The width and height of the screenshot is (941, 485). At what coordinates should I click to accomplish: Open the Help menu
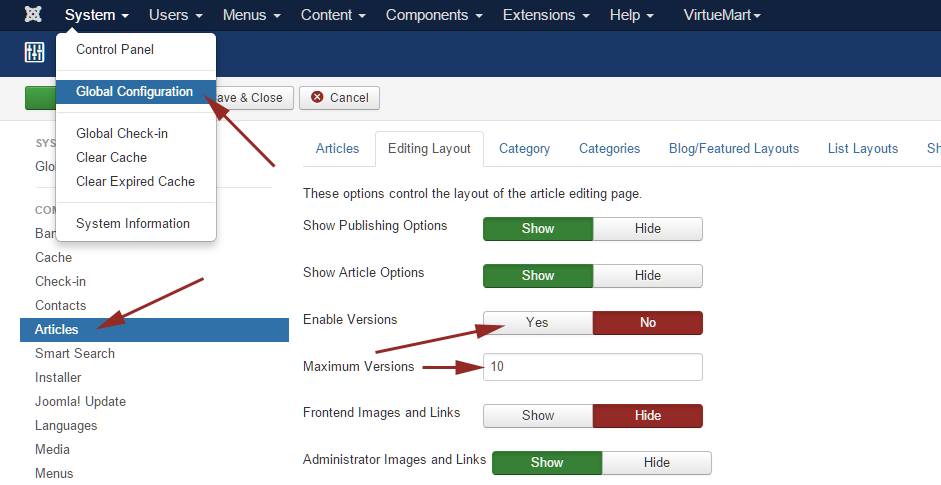pyautogui.click(x=631, y=15)
